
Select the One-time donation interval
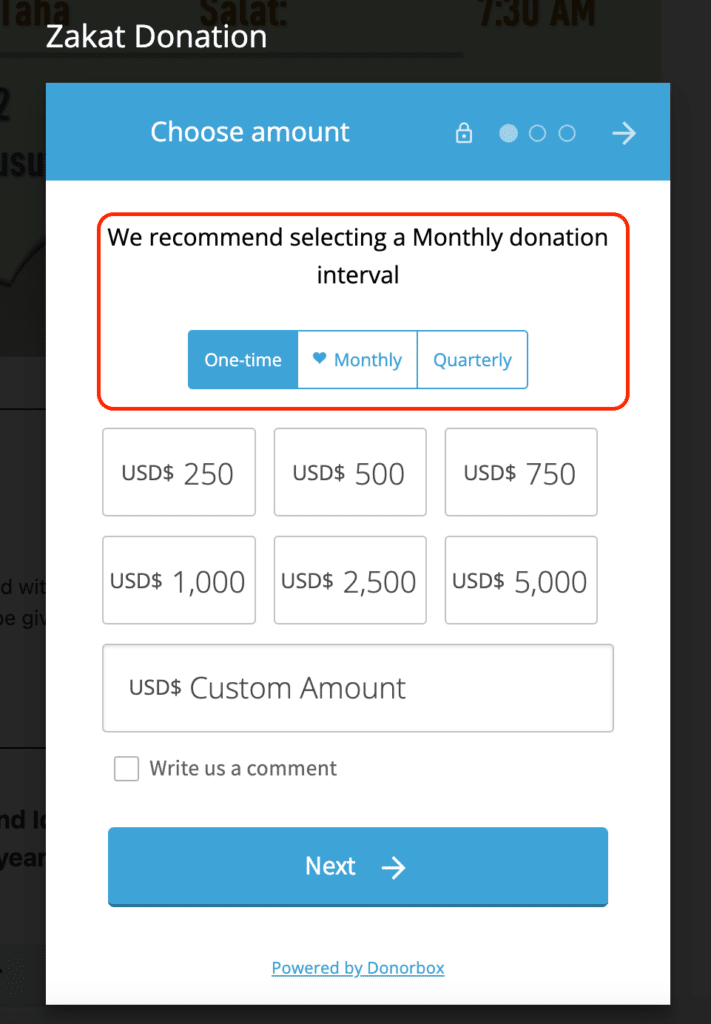pyautogui.click(x=243, y=360)
